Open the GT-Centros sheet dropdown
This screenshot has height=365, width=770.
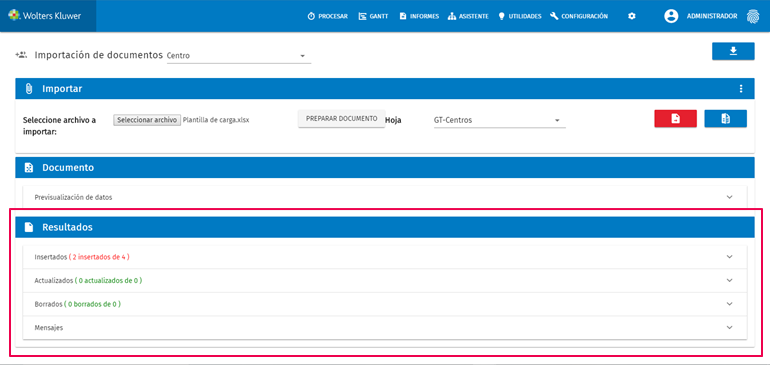click(x=499, y=120)
